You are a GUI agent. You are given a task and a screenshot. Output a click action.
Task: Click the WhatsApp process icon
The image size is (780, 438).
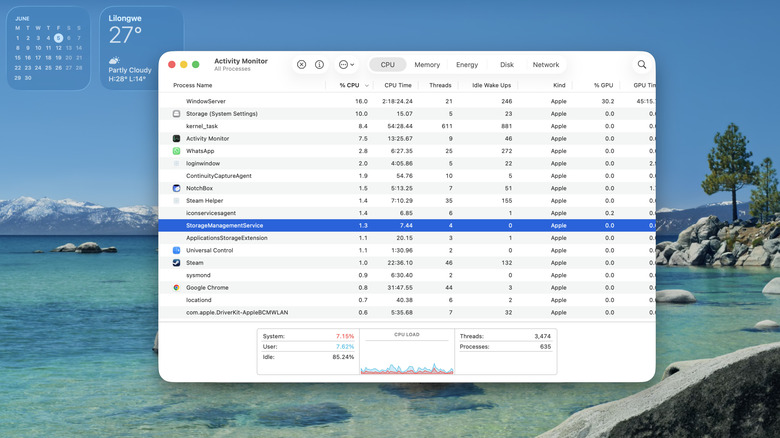176,151
